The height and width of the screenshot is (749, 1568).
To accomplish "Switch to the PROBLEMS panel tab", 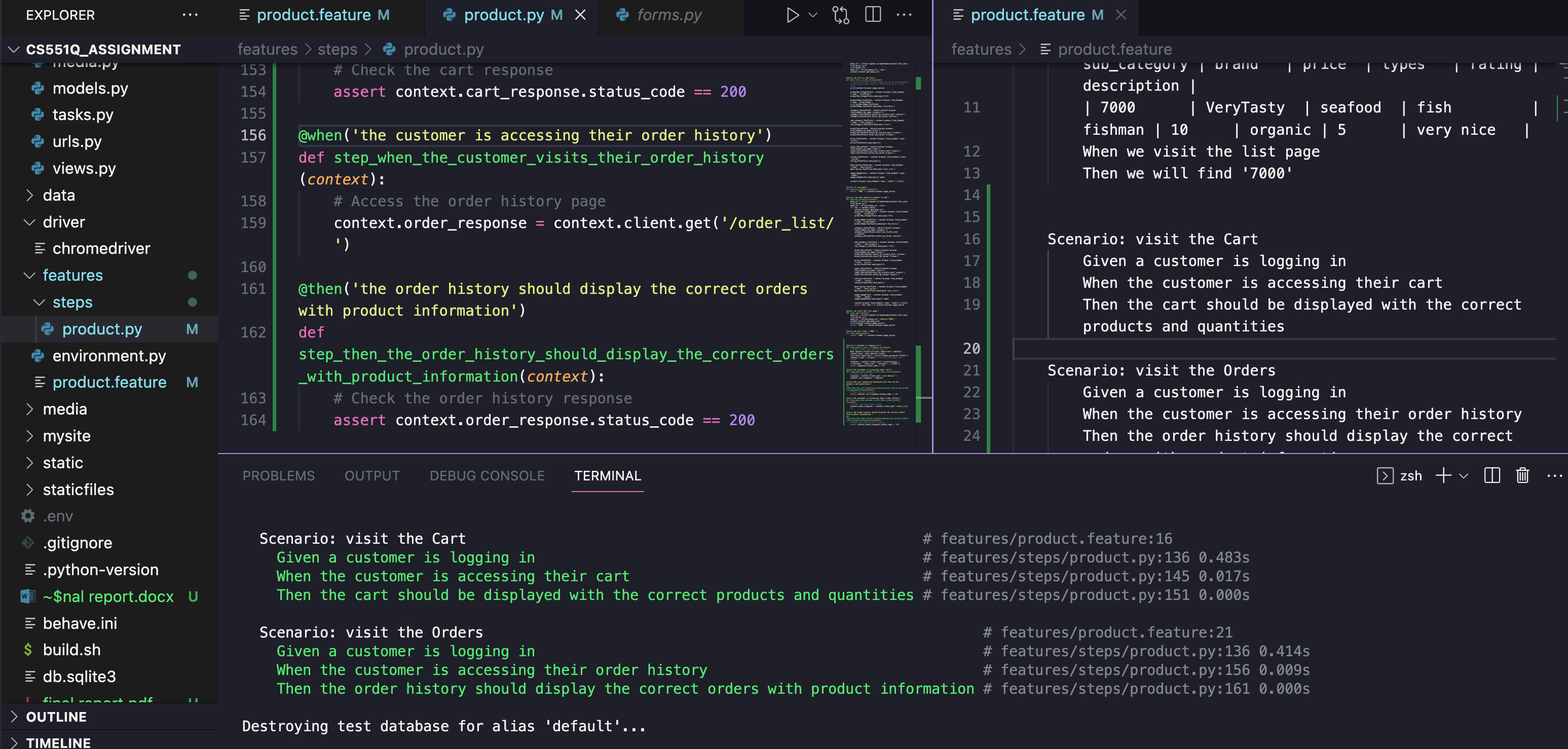I will [x=278, y=476].
